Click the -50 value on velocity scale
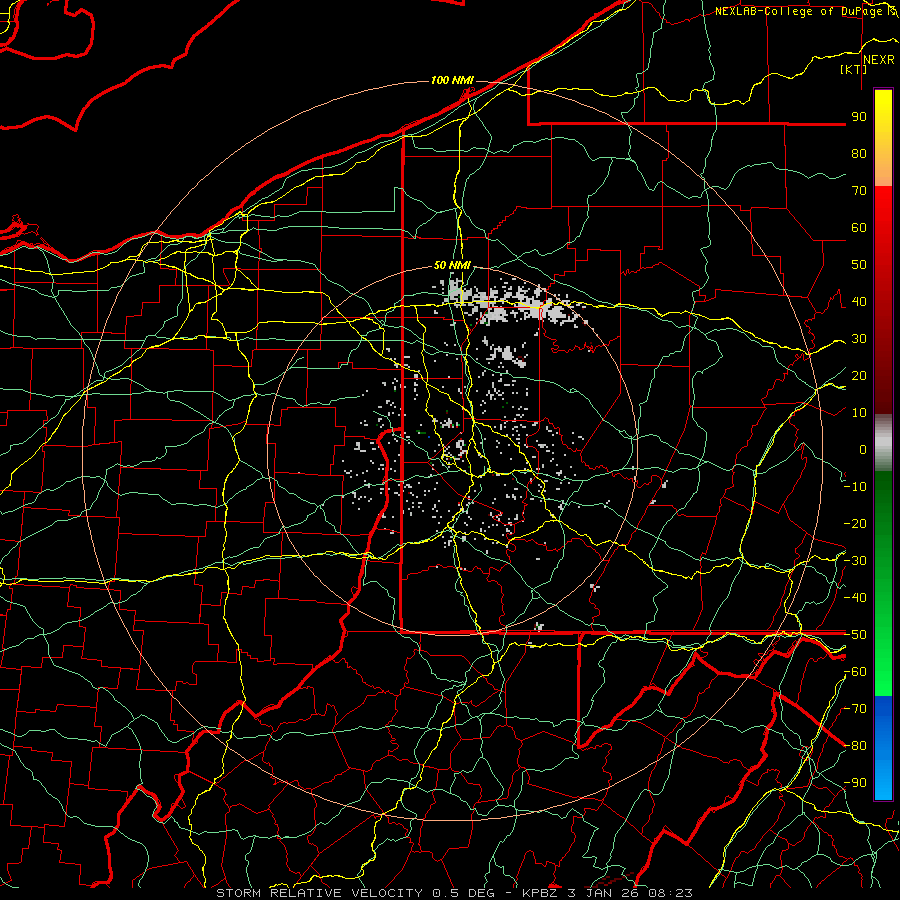Screen dimensions: 900x900 coord(855,635)
